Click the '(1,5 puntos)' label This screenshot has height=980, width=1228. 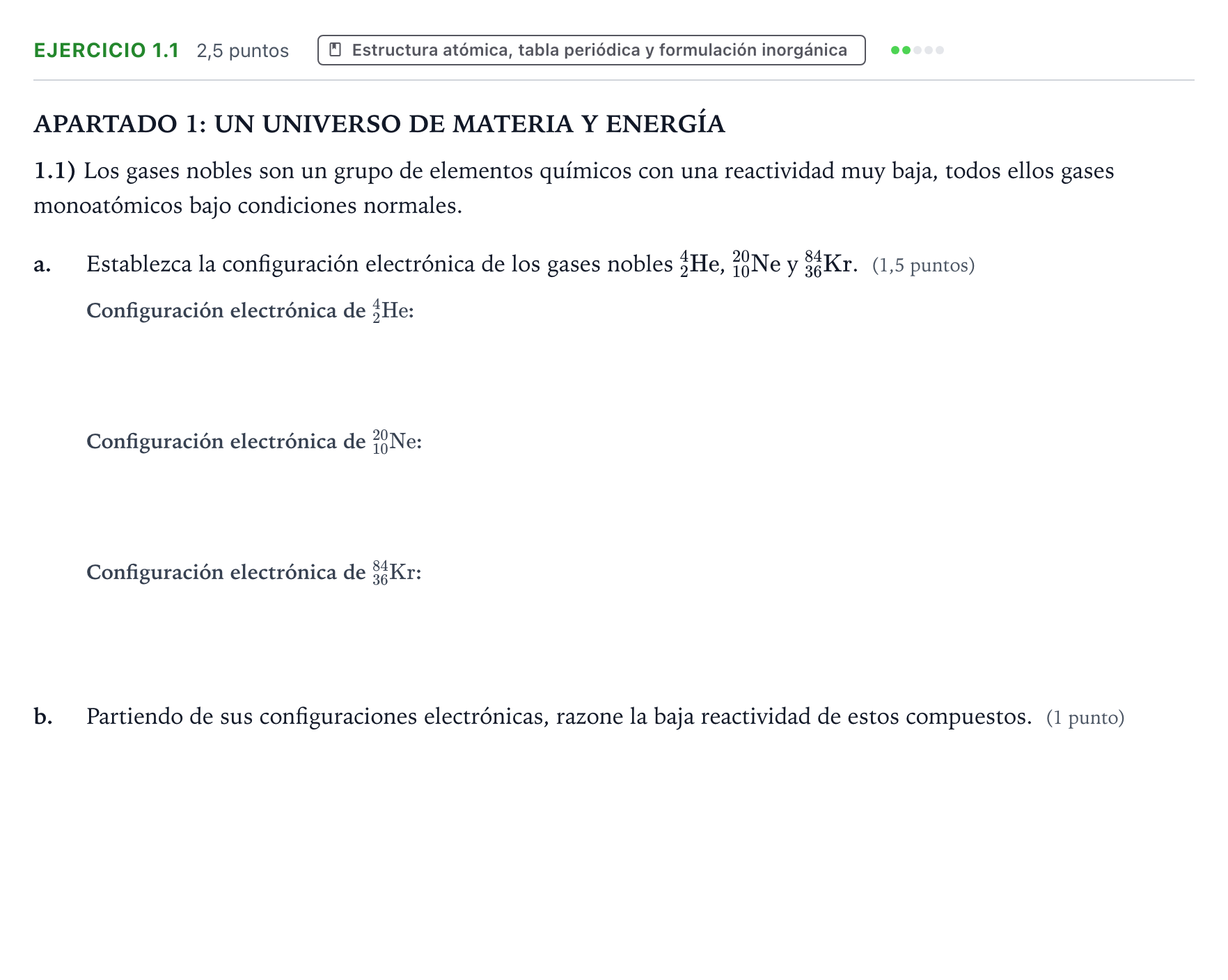coord(923,265)
